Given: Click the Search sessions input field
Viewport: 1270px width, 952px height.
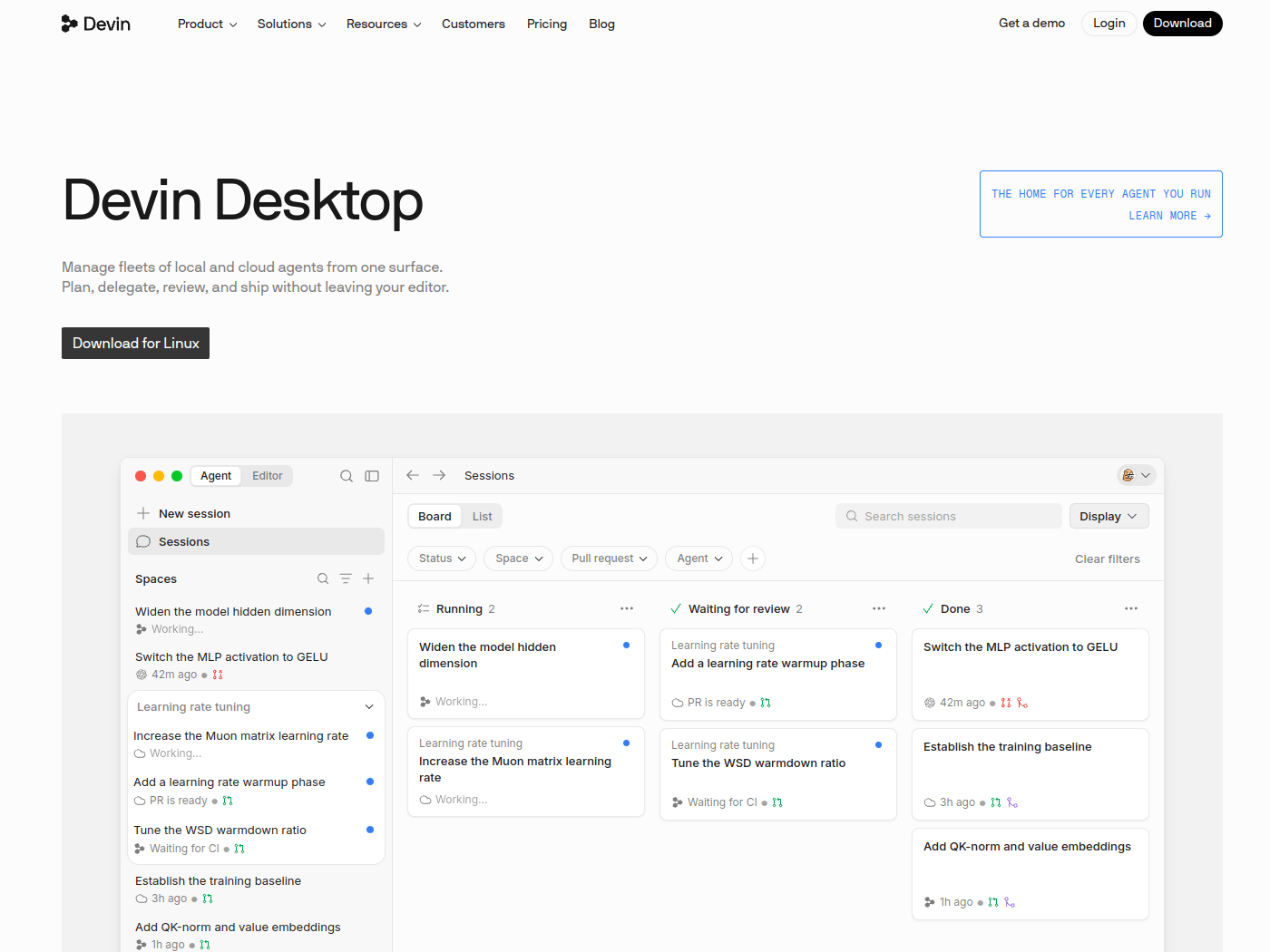Looking at the screenshot, I should [949, 516].
